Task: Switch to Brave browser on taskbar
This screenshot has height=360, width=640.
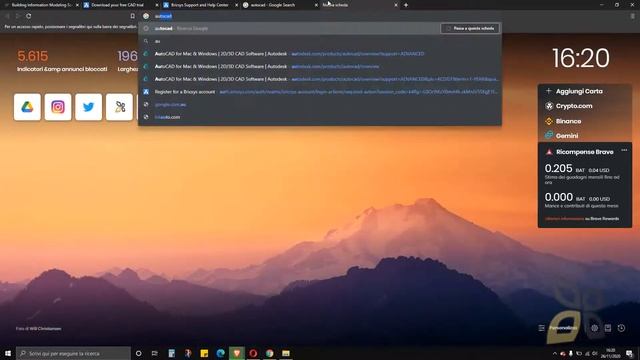Action: 237,353
